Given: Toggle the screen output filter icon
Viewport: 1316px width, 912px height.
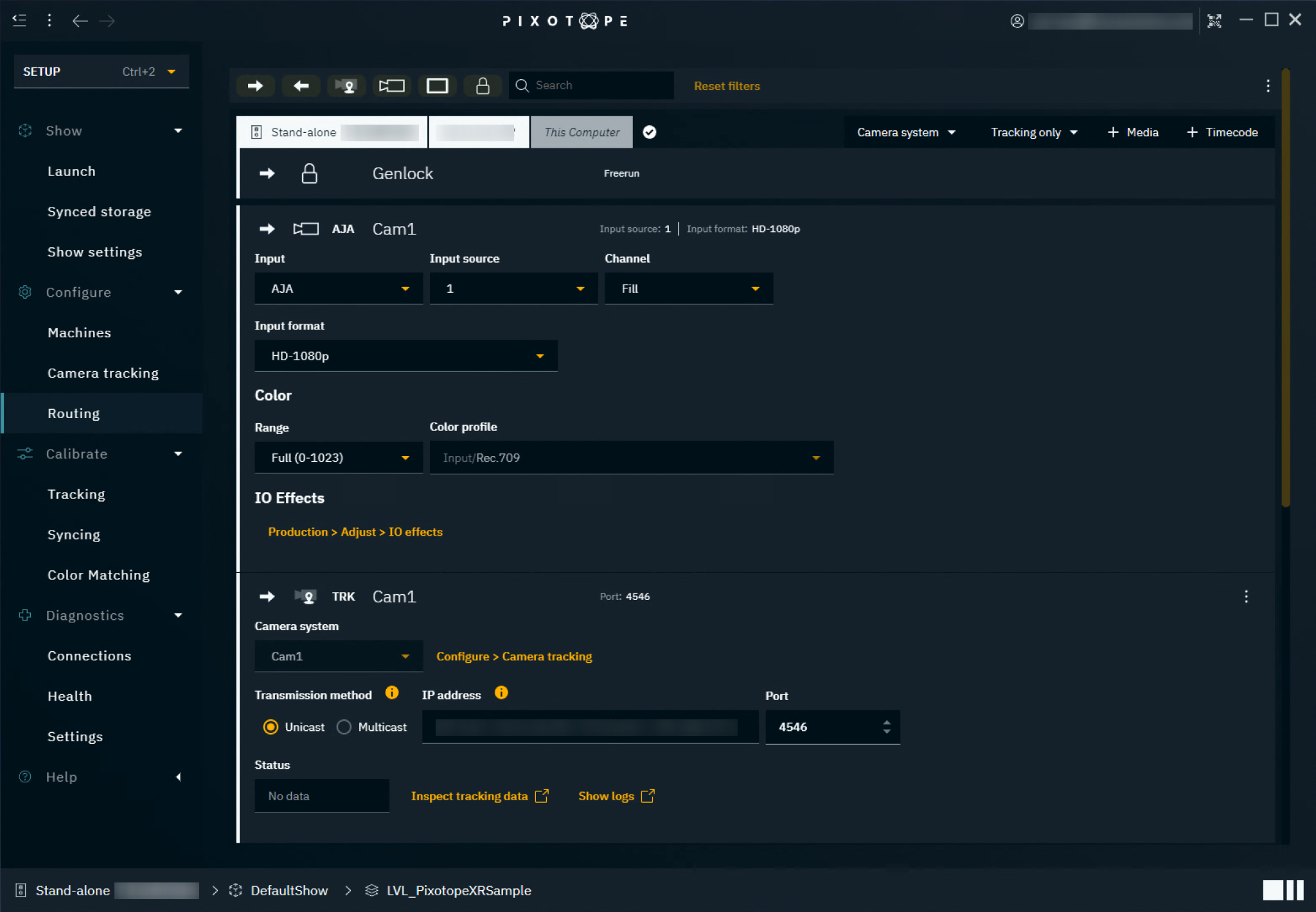Looking at the screenshot, I should (437, 85).
